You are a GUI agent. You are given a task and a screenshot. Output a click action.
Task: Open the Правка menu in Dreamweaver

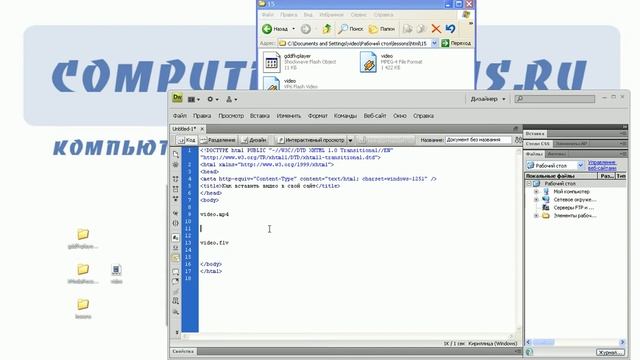click(x=202, y=116)
